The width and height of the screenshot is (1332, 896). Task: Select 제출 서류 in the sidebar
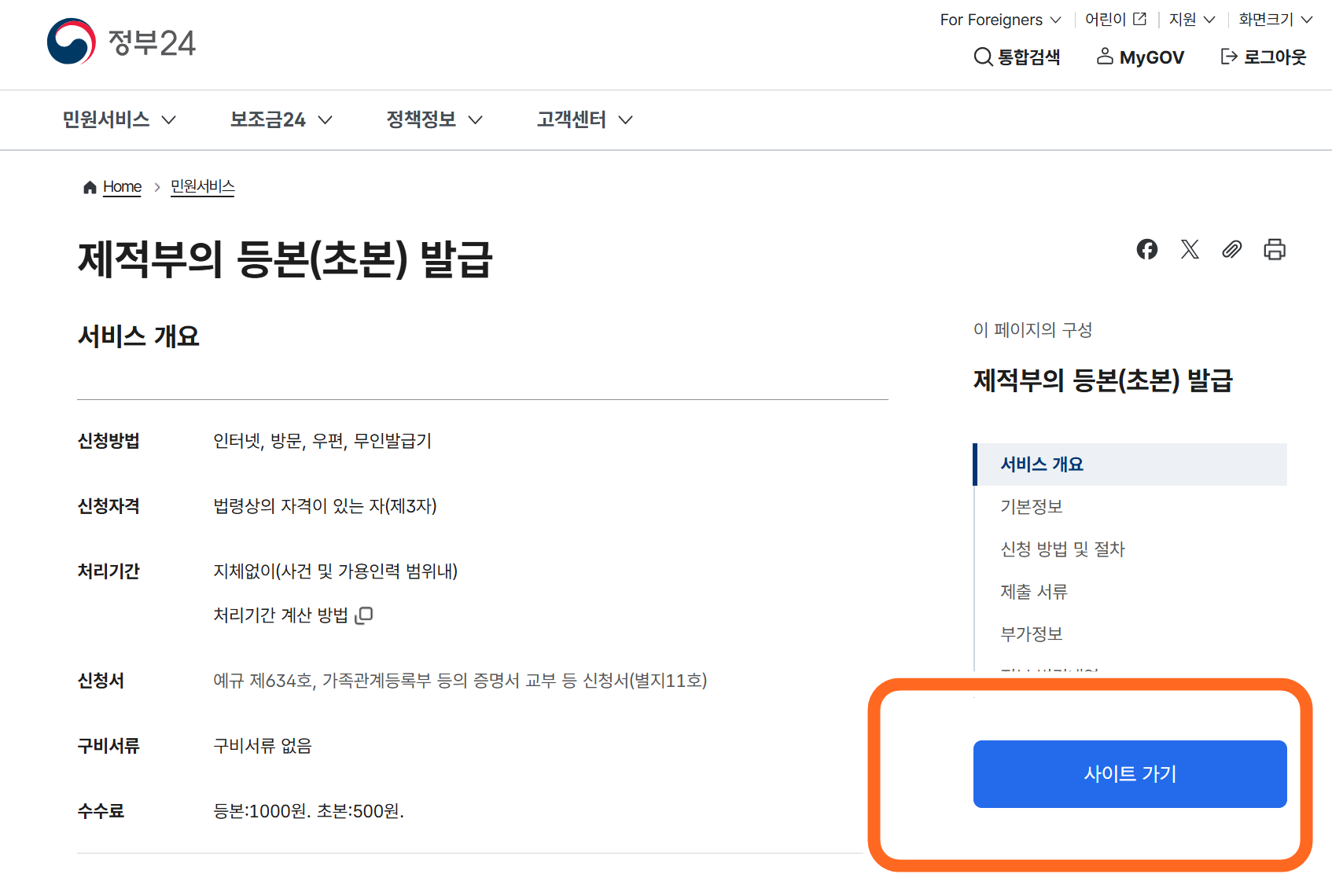click(1034, 591)
